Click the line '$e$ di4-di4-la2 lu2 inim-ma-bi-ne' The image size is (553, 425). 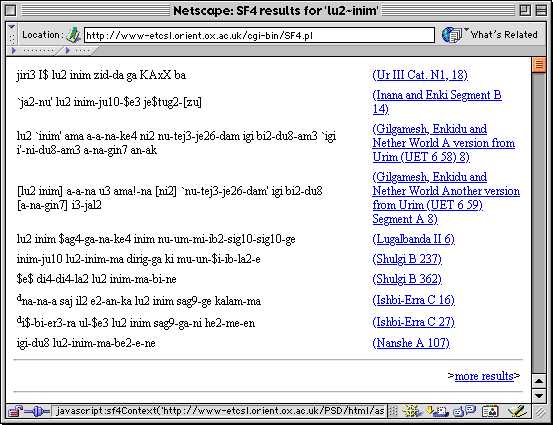click(x=96, y=279)
